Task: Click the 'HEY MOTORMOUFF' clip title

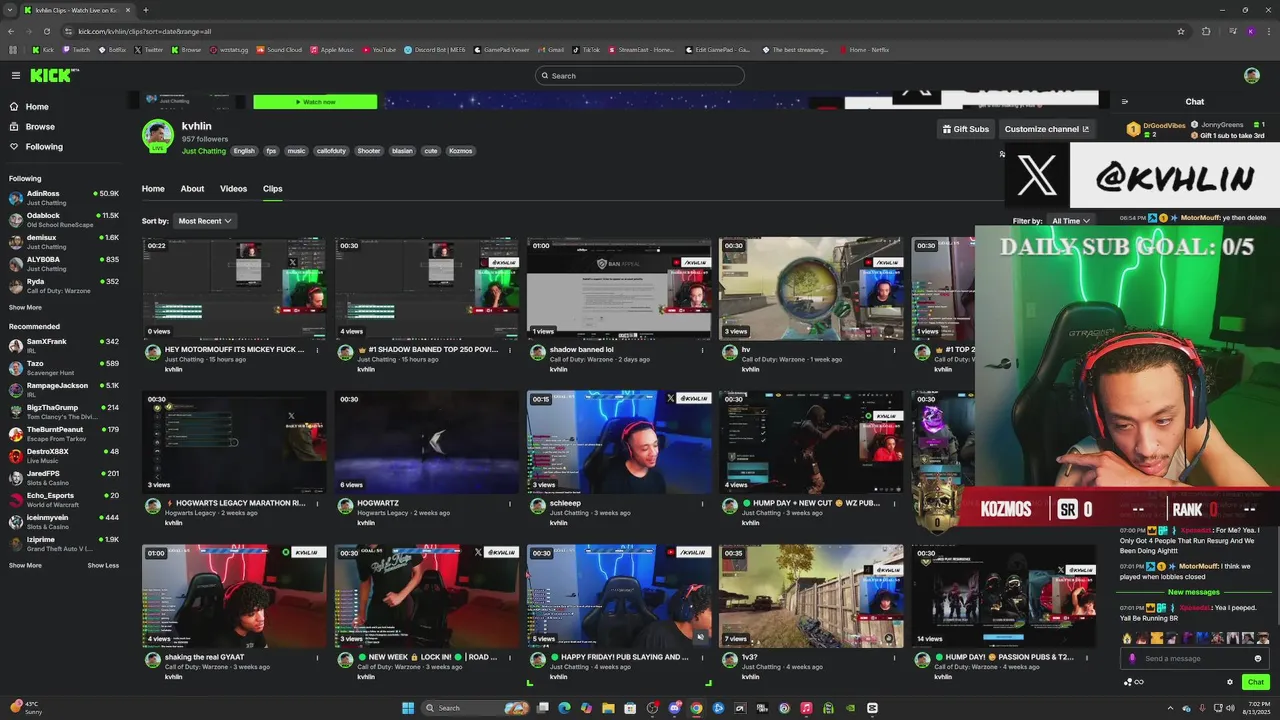Action: point(235,350)
